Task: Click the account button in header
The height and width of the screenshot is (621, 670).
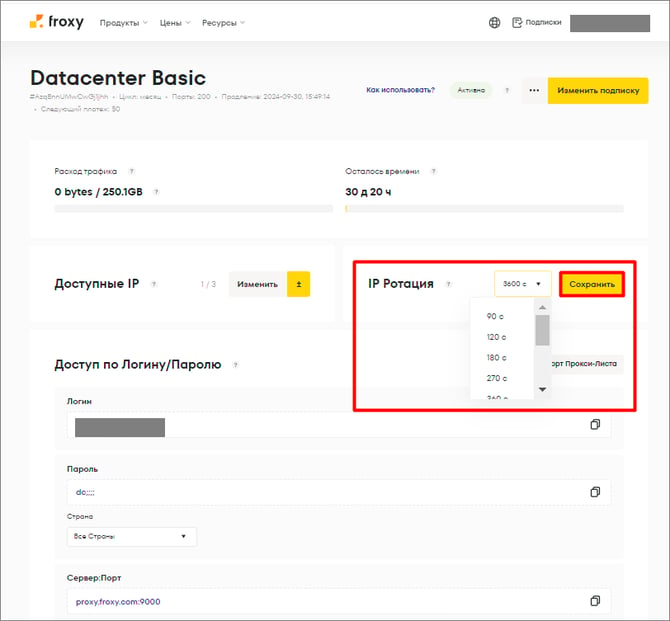Action: (610, 23)
